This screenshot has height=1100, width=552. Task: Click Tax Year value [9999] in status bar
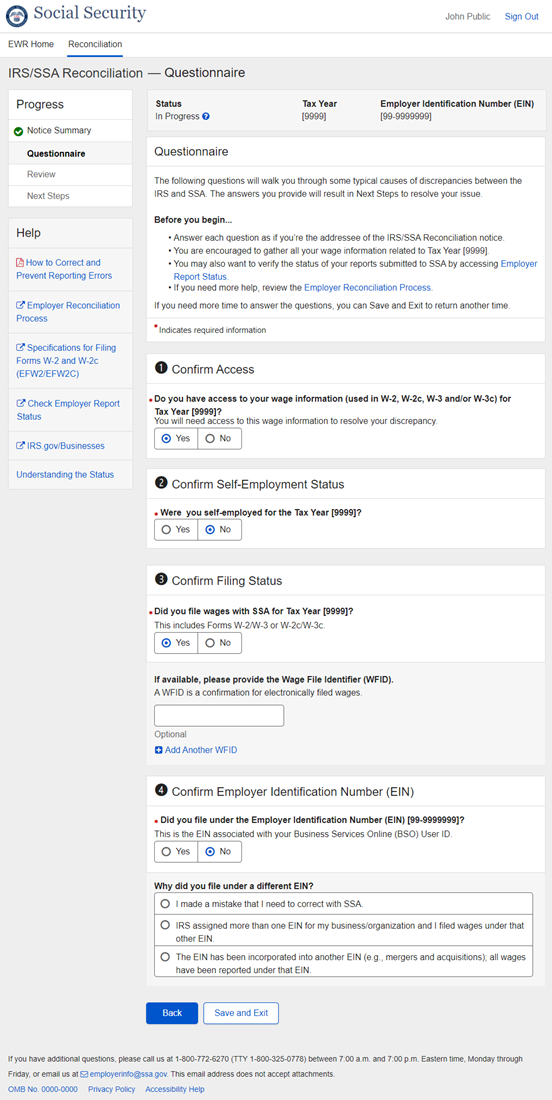(314, 116)
